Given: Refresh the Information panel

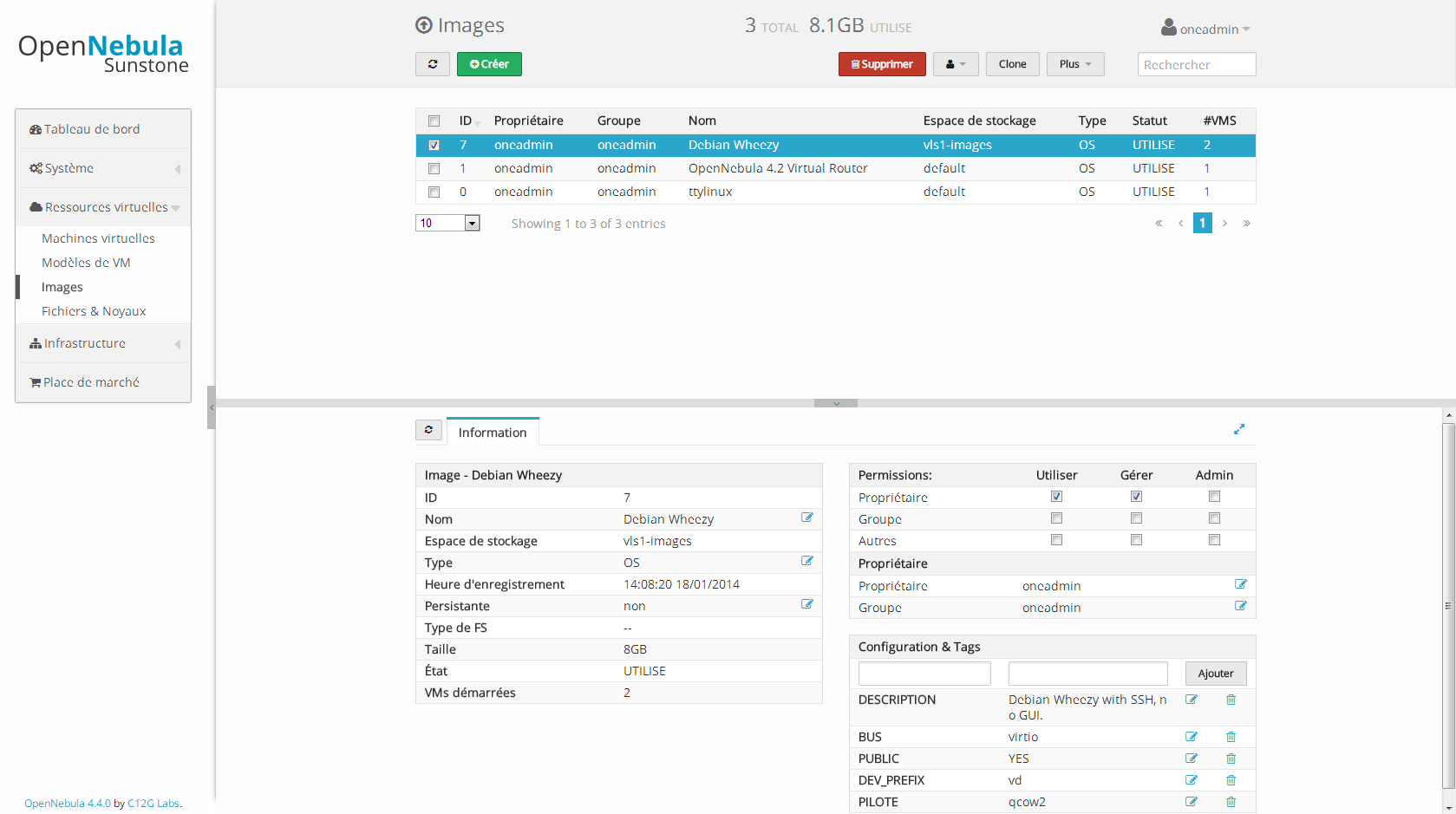Looking at the screenshot, I should pos(428,430).
